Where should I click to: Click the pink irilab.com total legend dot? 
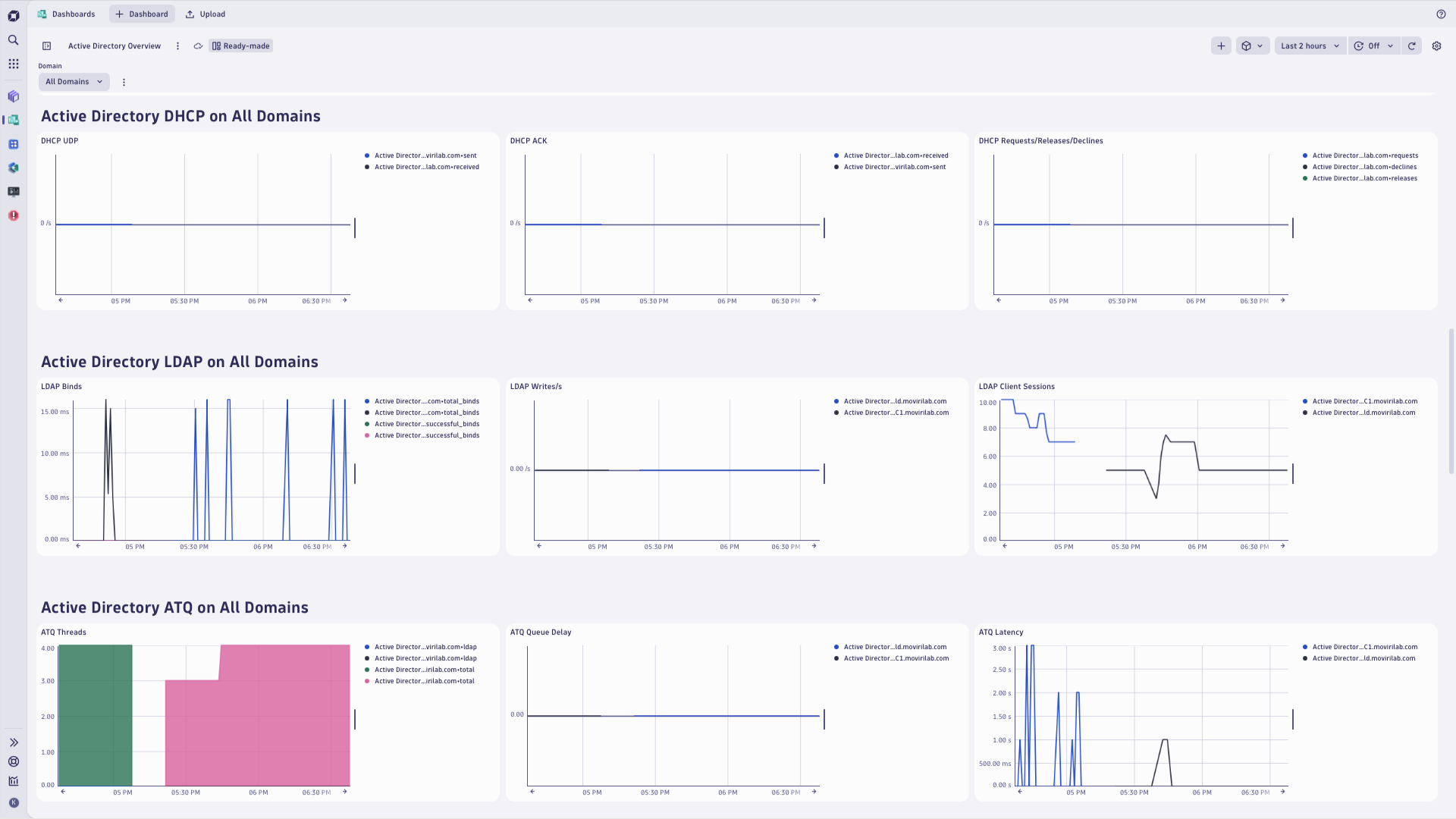point(367,681)
